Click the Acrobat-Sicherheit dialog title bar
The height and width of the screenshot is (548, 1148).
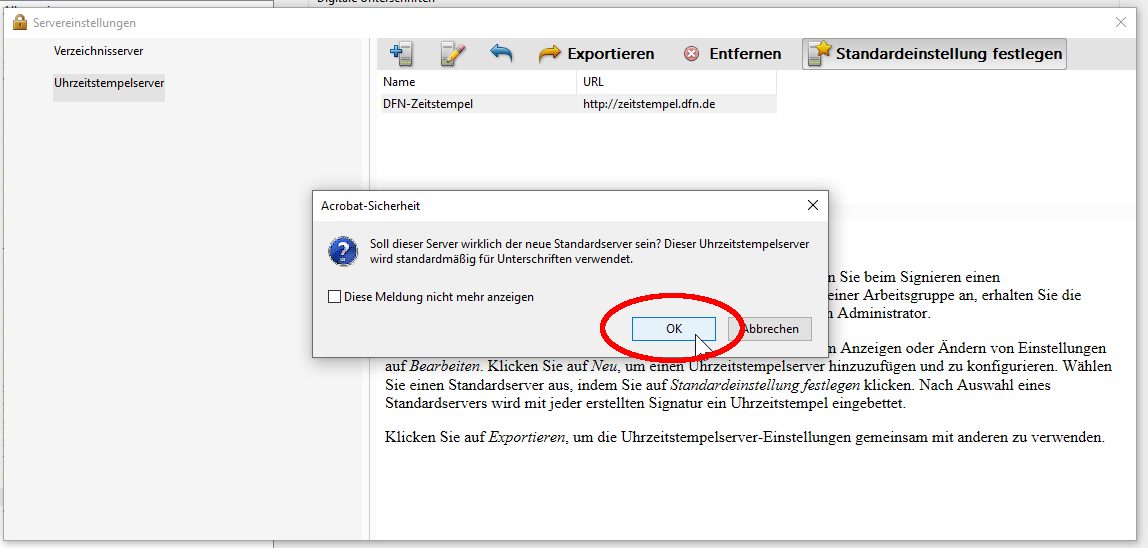[550, 205]
